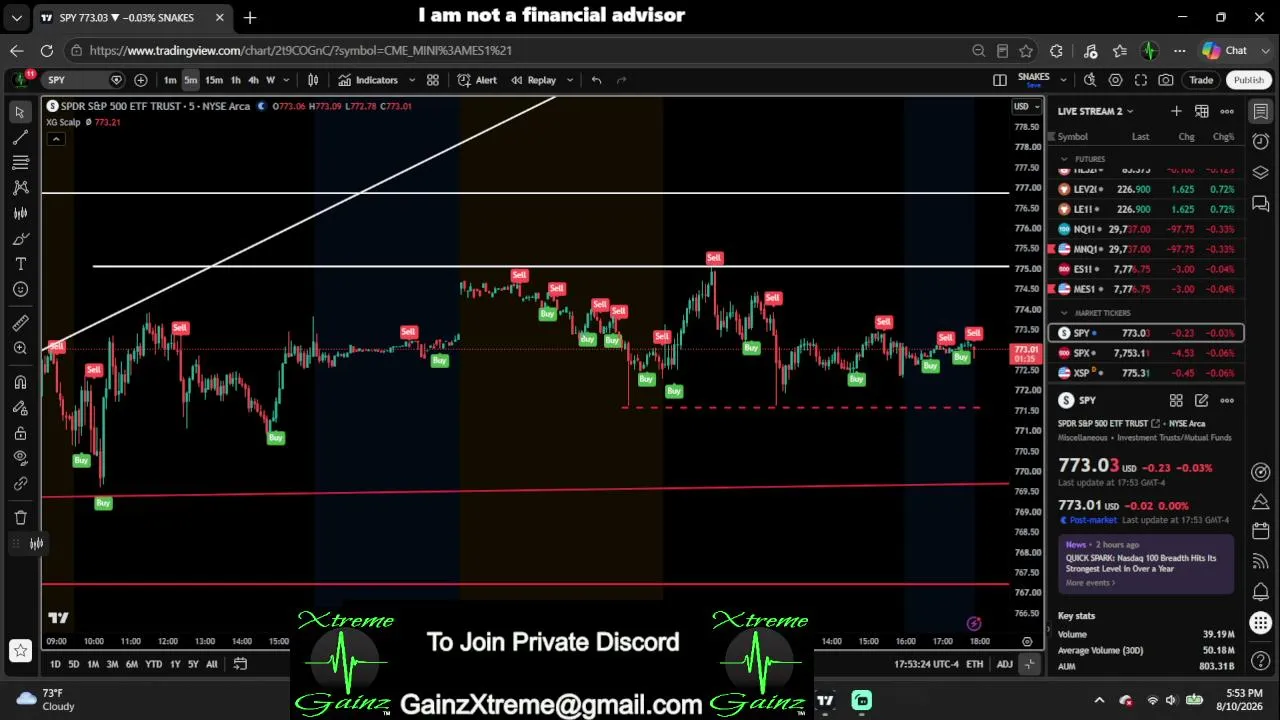Create an Alert
1280x720 pixels.
(477, 80)
